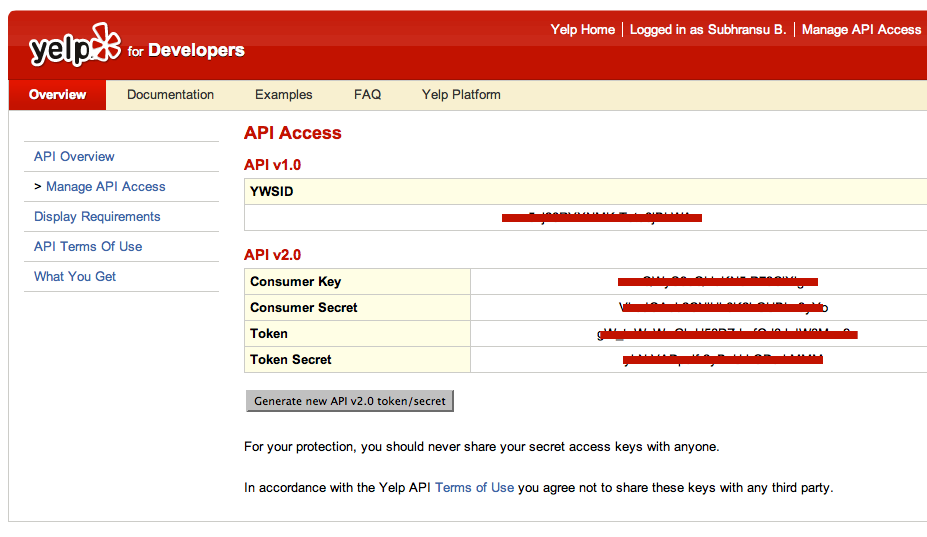Select Manage API Access in the sidebar

click(106, 187)
